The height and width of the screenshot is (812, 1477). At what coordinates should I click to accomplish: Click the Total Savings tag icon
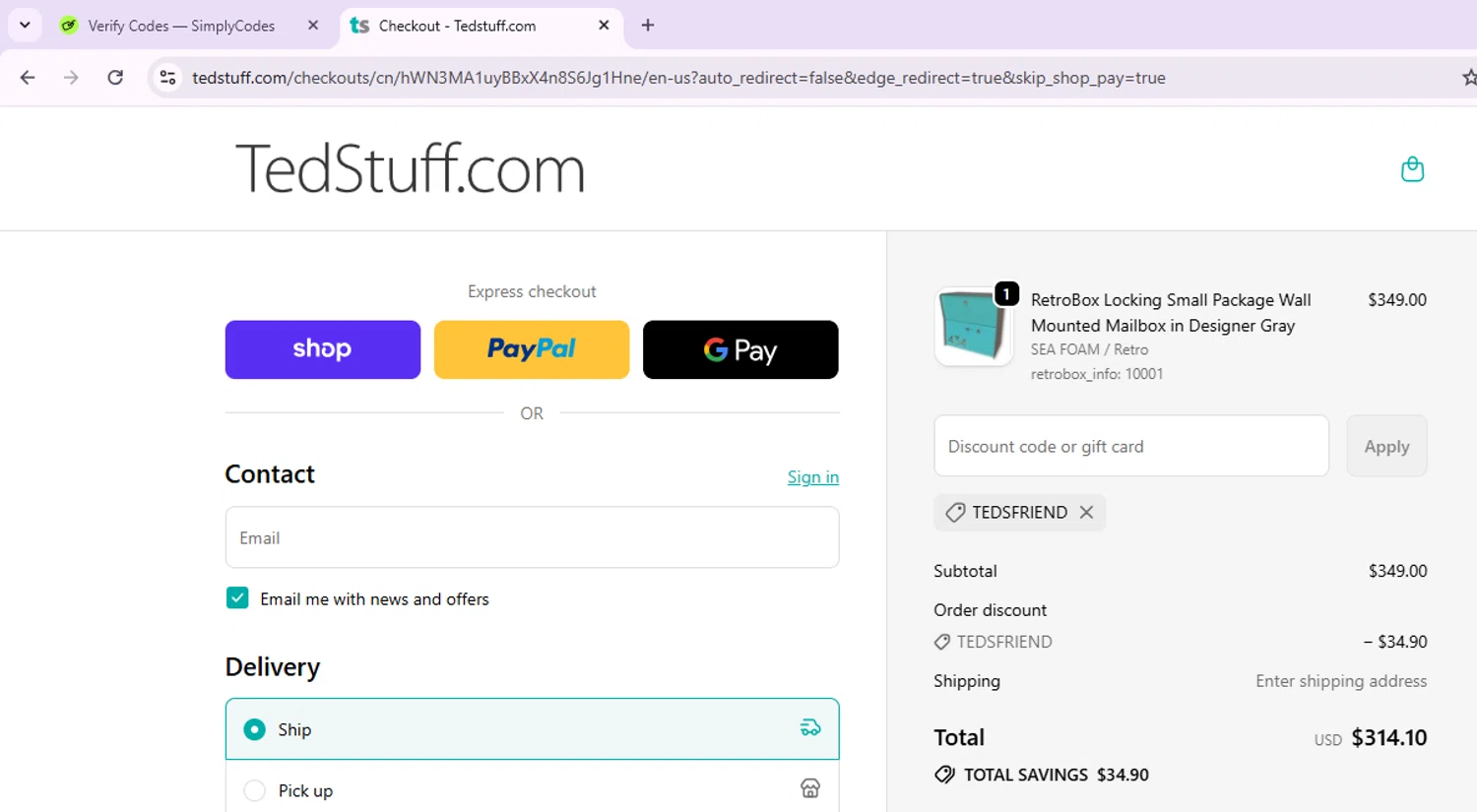(944, 775)
